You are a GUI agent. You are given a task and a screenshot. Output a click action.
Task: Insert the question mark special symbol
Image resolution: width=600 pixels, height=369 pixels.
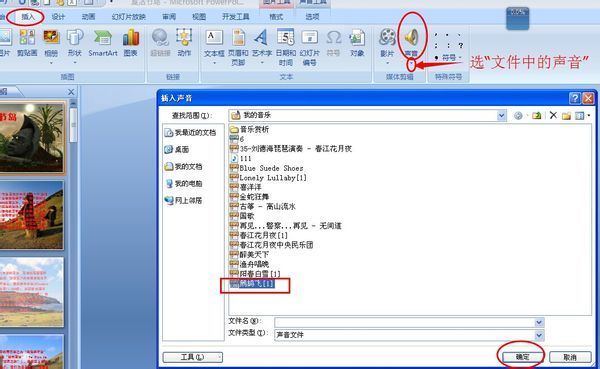[461, 46]
